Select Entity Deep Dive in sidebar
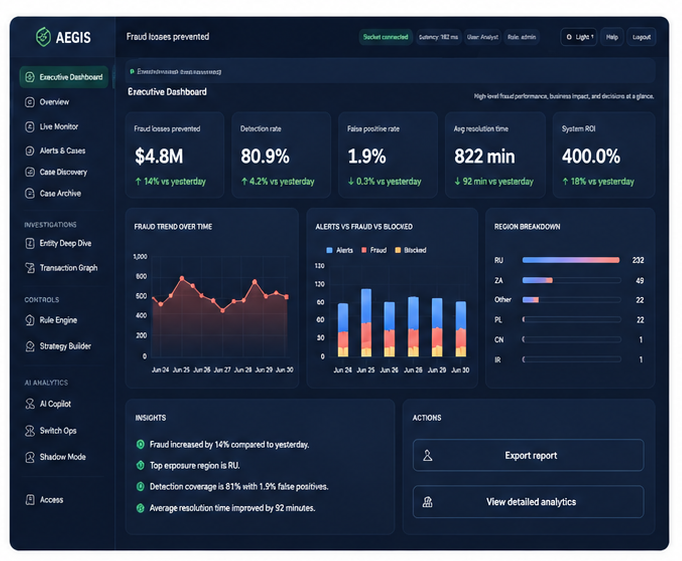The image size is (682, 561). (x=64, y=244)
